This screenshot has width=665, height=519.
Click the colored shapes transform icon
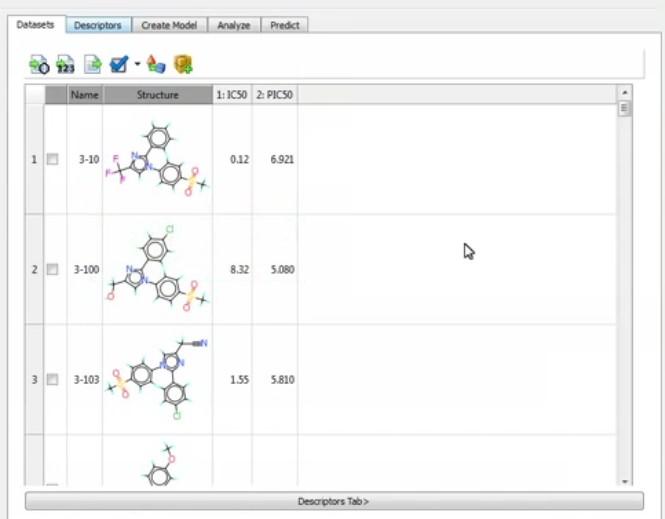(156, 64)
